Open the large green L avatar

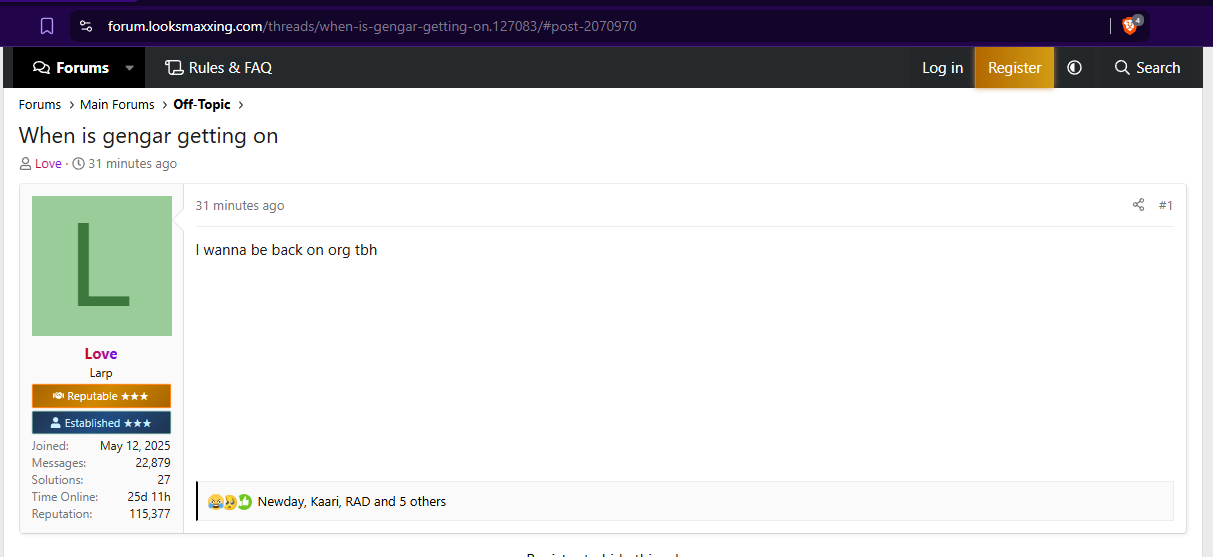pos(101,266)
